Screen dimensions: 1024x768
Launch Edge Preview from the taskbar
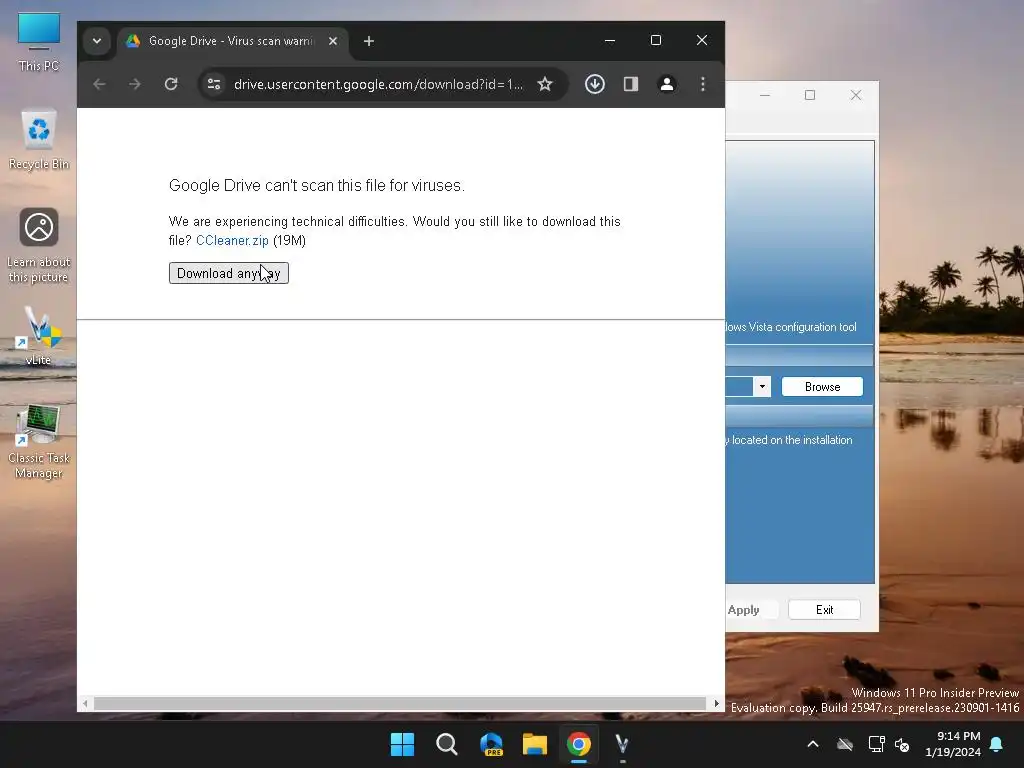(491, 744)
